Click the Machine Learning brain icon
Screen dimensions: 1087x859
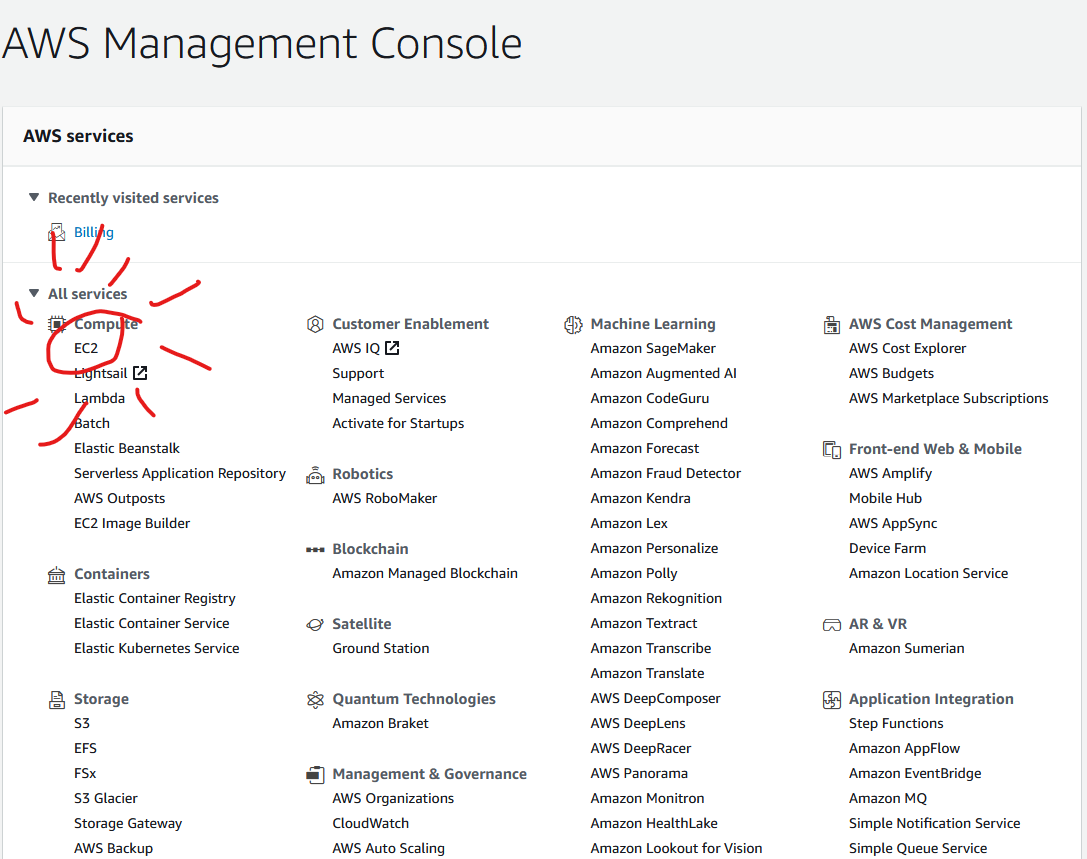pyautogui.click(x=573, y=324)
